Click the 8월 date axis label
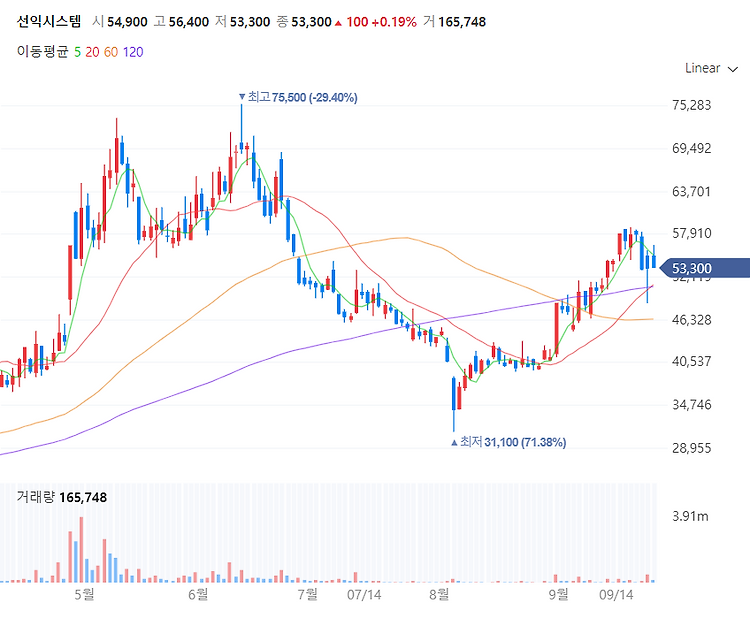 (439, 595)
